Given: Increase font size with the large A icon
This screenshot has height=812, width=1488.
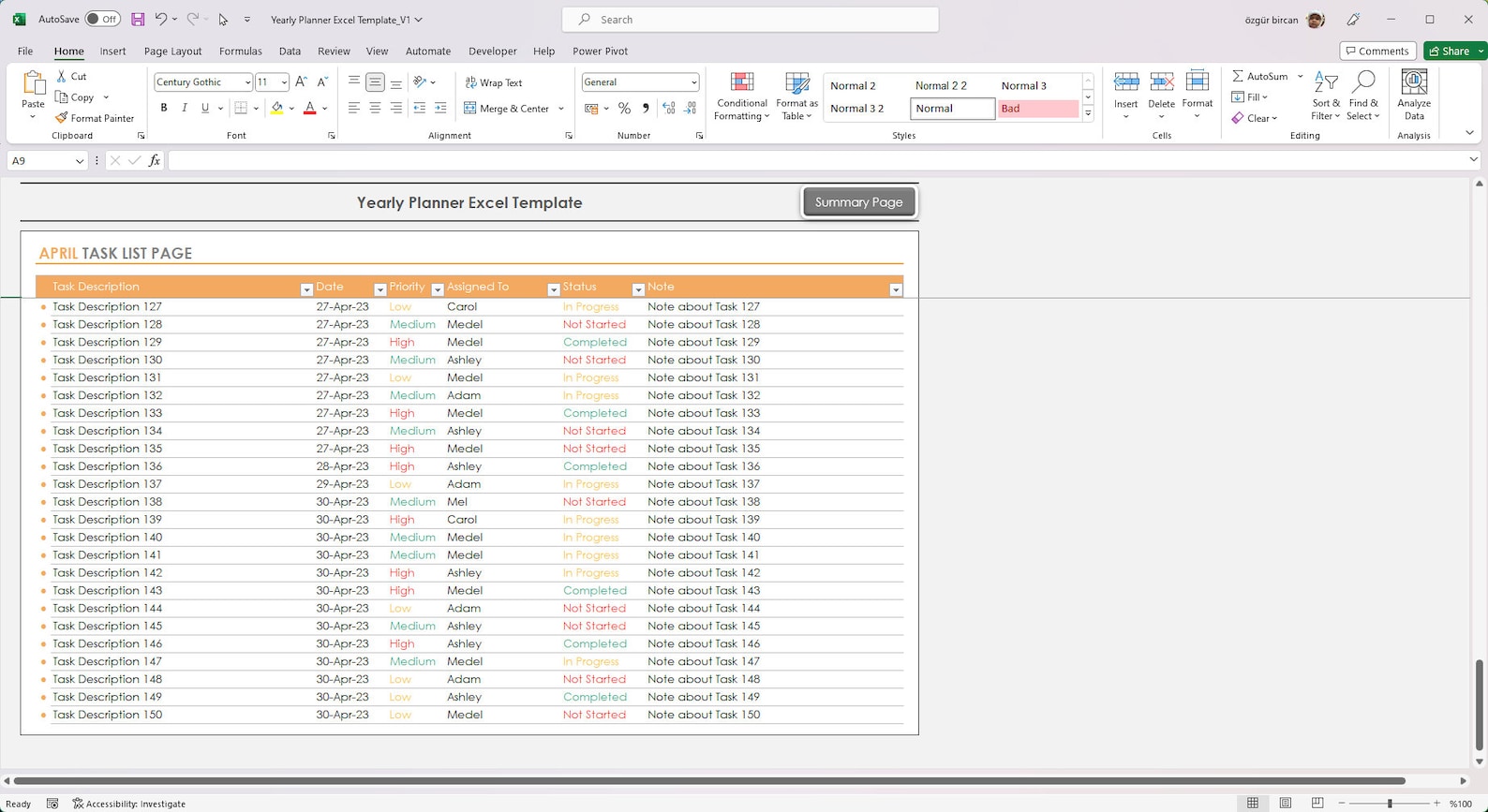Looking at the screenshot, I should pos(301,82).
